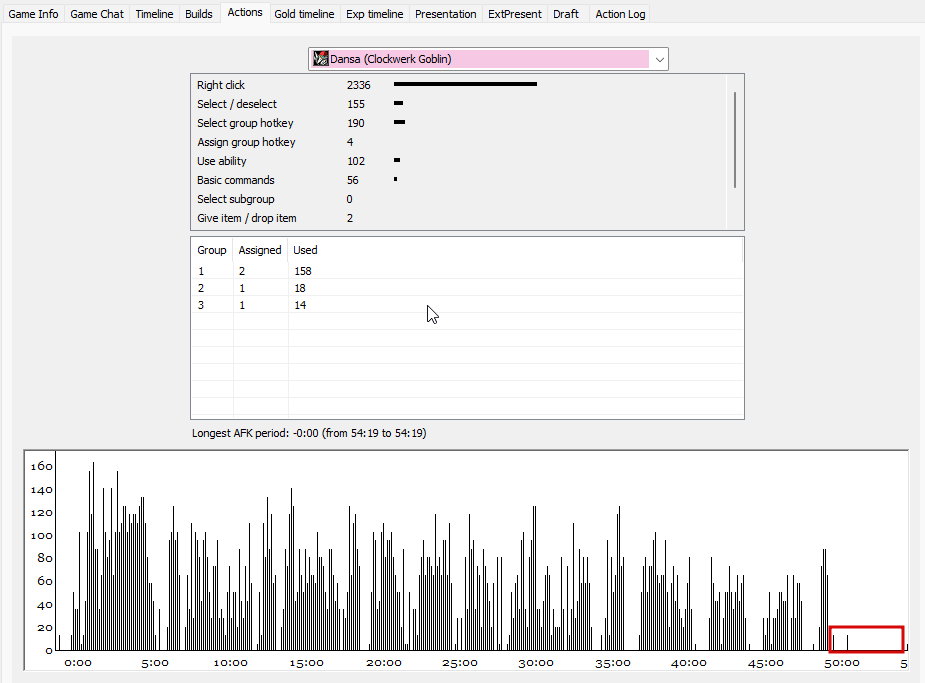The width and height of the screenshot is (925, 683).
Task: Open the Gold timeline tab
Action: point(304,14)
